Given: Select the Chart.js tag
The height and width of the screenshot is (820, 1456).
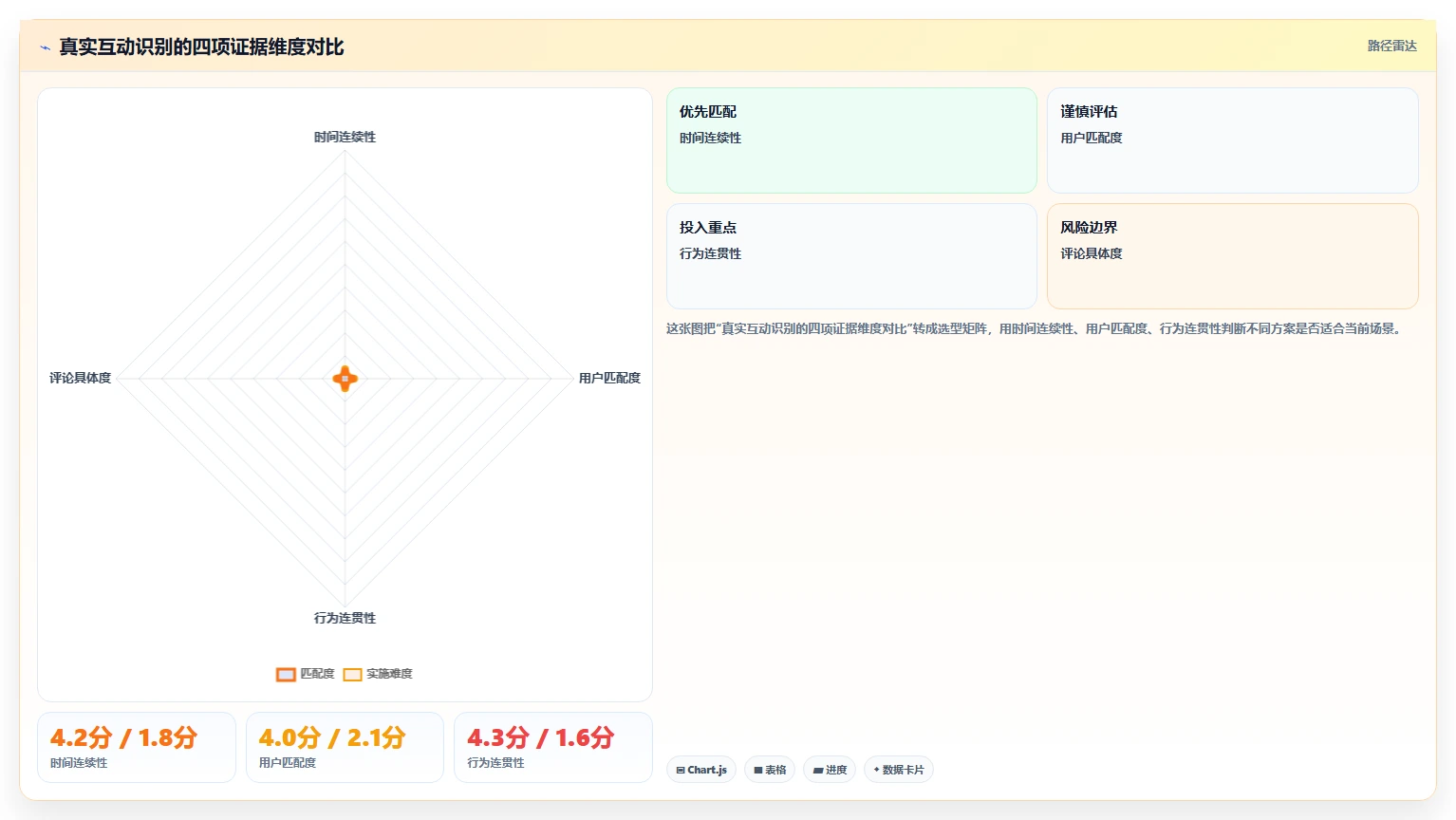Looking at the screenshot, I should 701,770.
